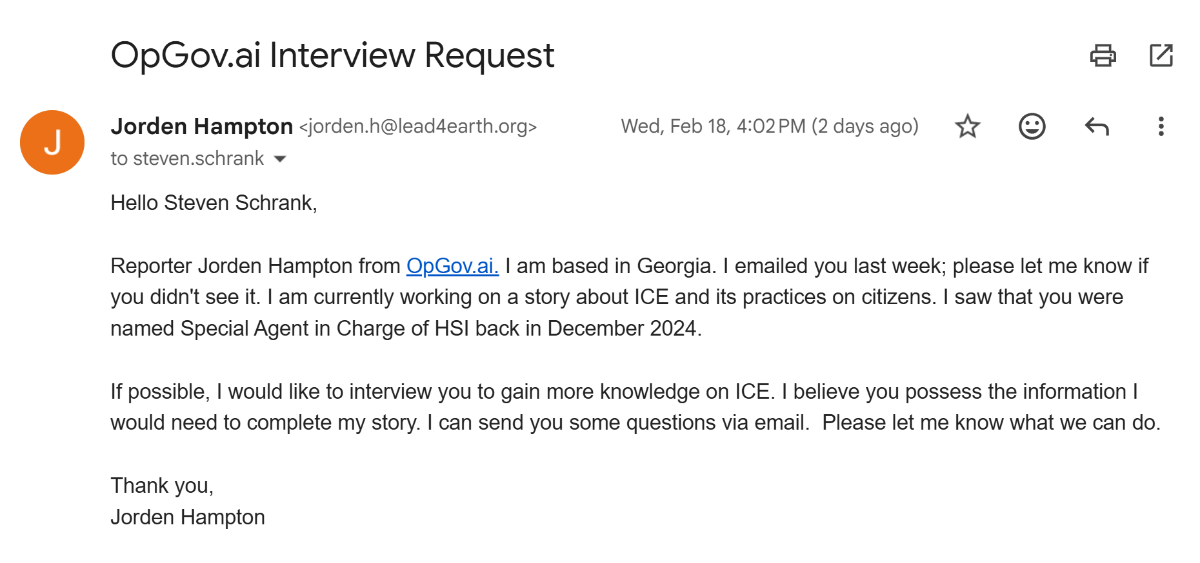Screen dimensions: 1200x563
Task: Print this email using the printer icon
Action: pos(1103,55)
